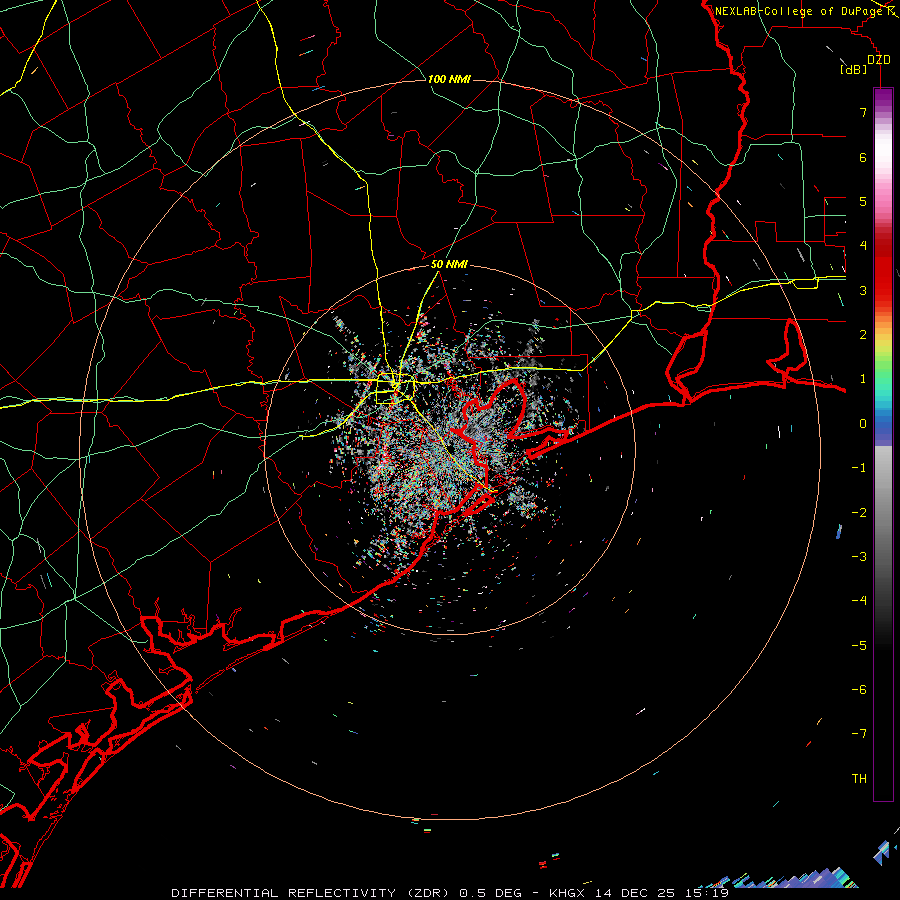Click the red band of the color scale
Image resolution: width=900 pixels, height=900 pixels.
click(883, 273)
